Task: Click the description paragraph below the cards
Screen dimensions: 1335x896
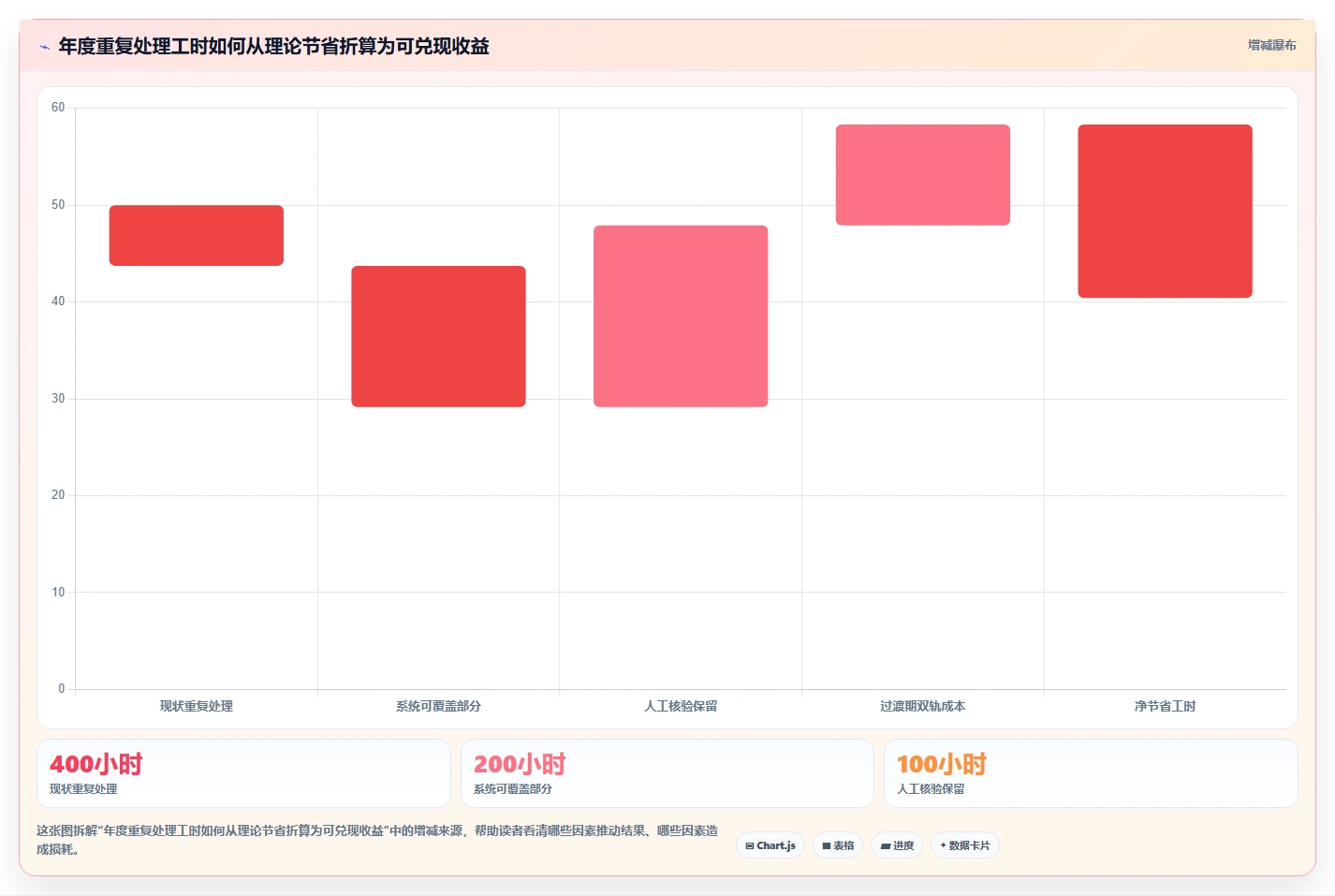Action: (x=377, y=840)
